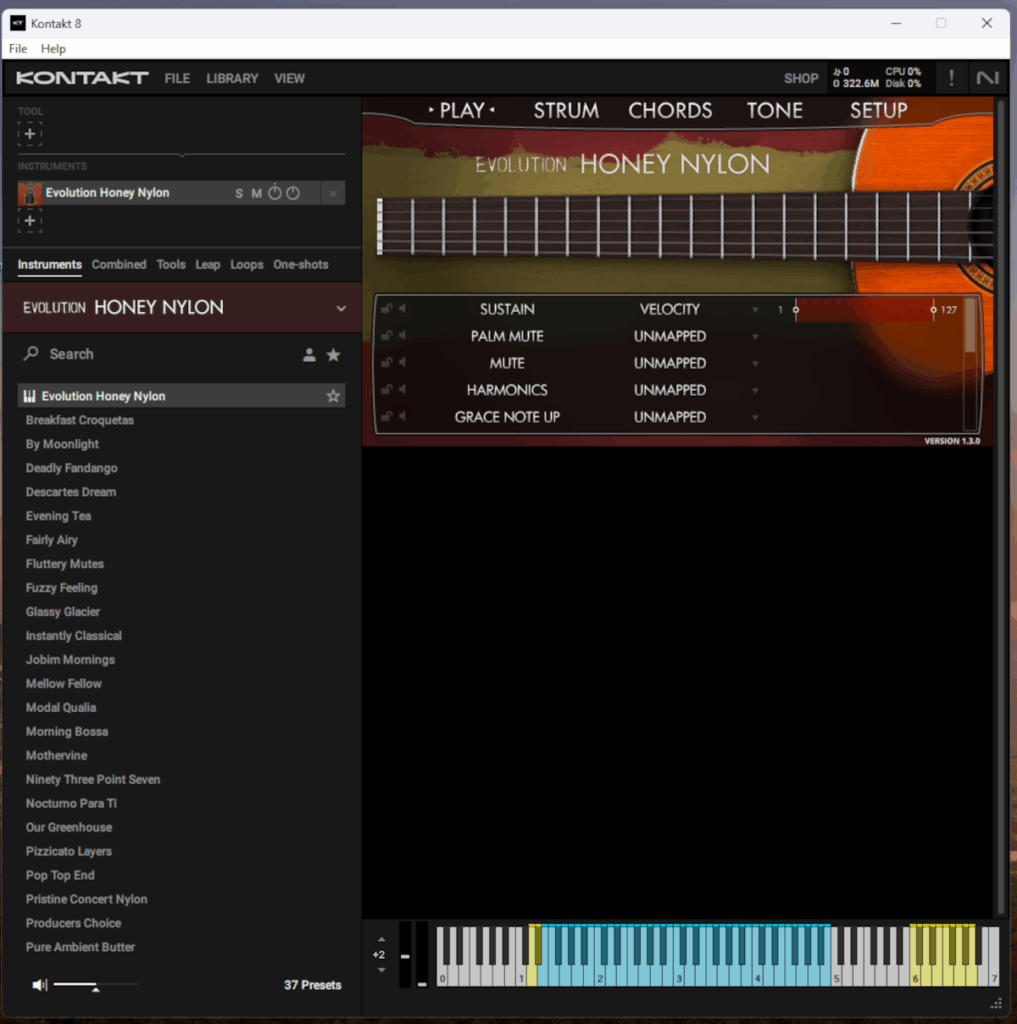Select the PLAY tab
Image resolution: width=1017 pixels, height=1024 pixels.
pyautogui.click(x=462, y=110)
